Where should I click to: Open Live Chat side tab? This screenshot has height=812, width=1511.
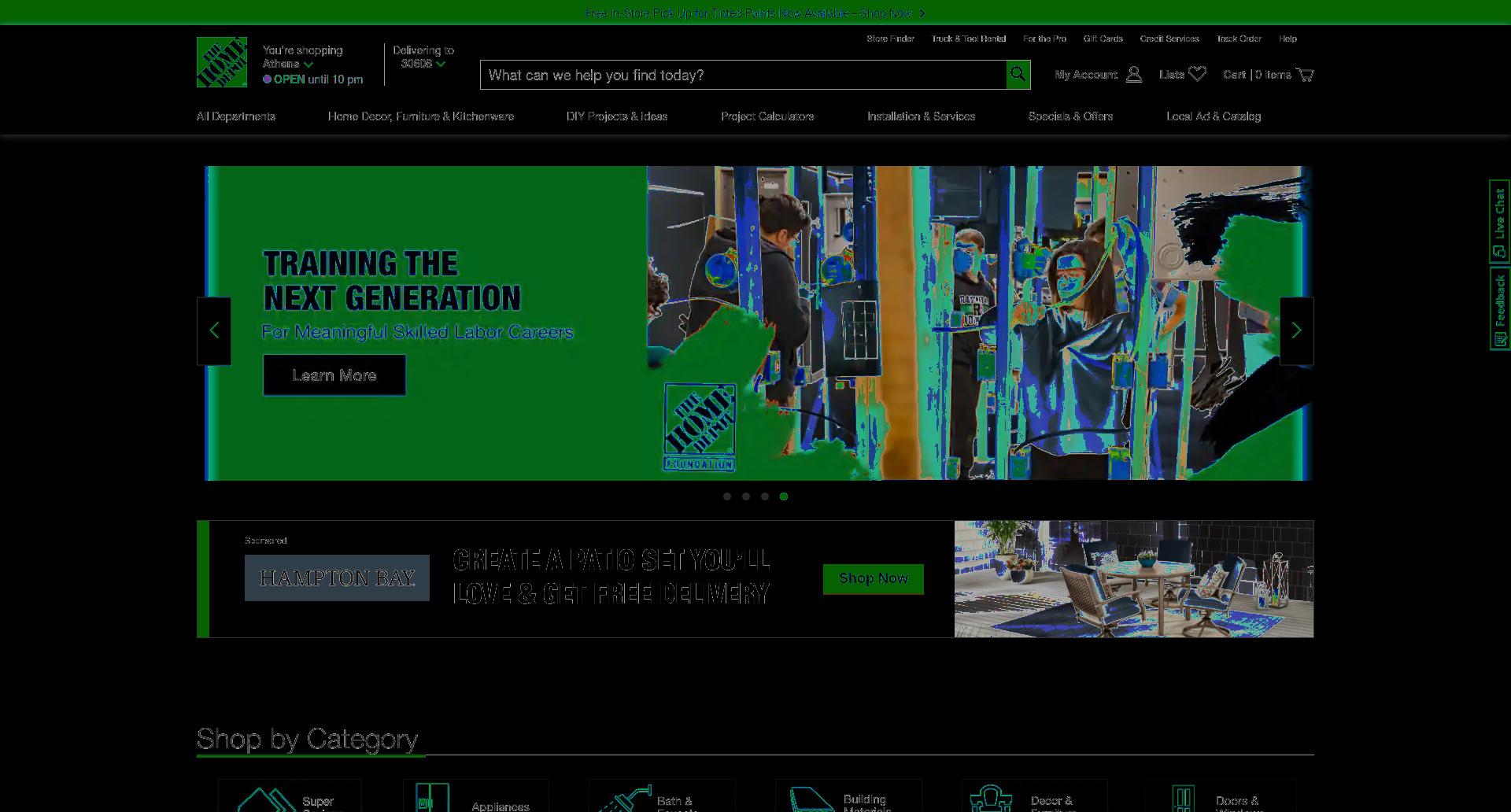1499,221
